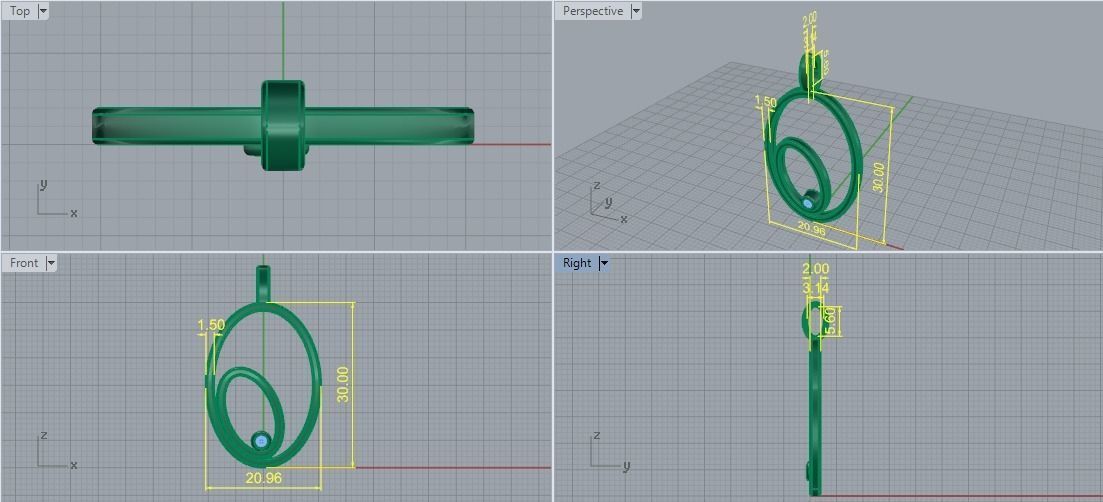Select the 1.50 dimension in Perspective view

coord(765,102)
